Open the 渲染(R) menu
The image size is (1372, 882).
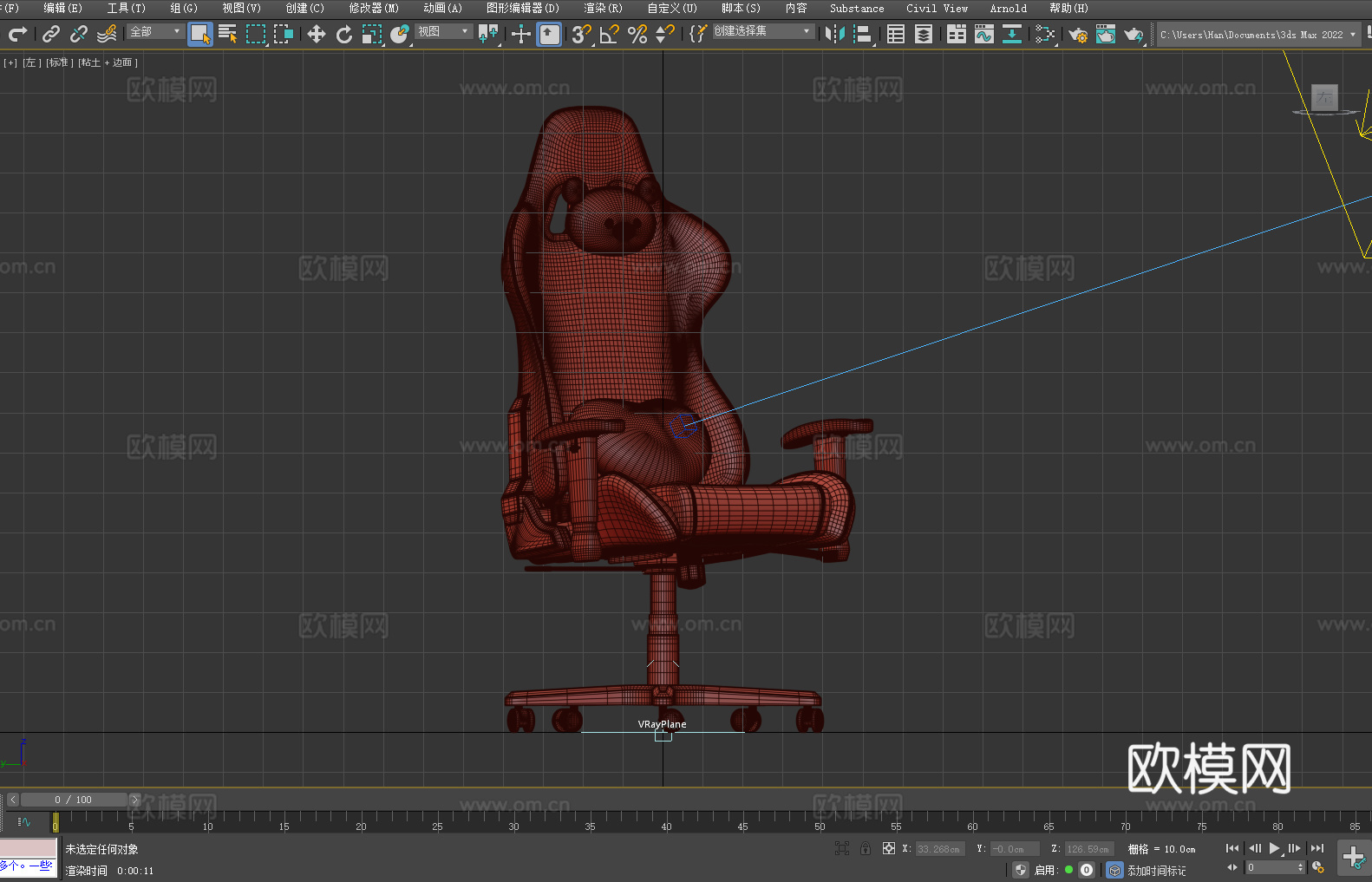pos(603,8)
